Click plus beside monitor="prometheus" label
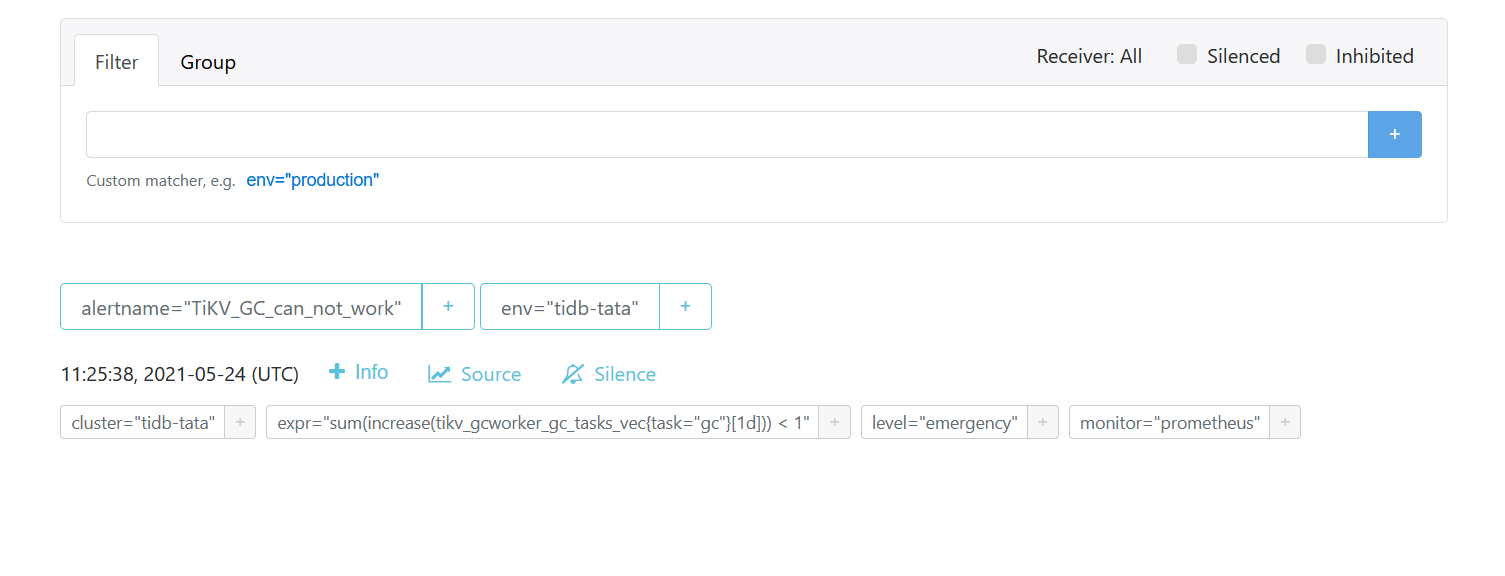Image resolution: width=1505 pixels, height=576 pixels. click(1285, 423)
